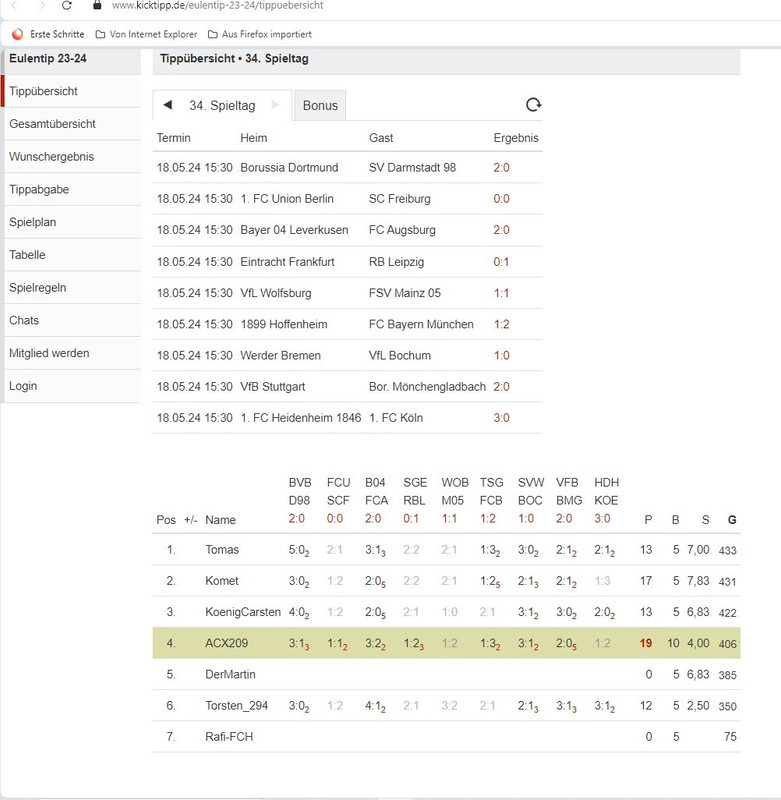Click Eintracht Frankfurt home team

(287, 262)
